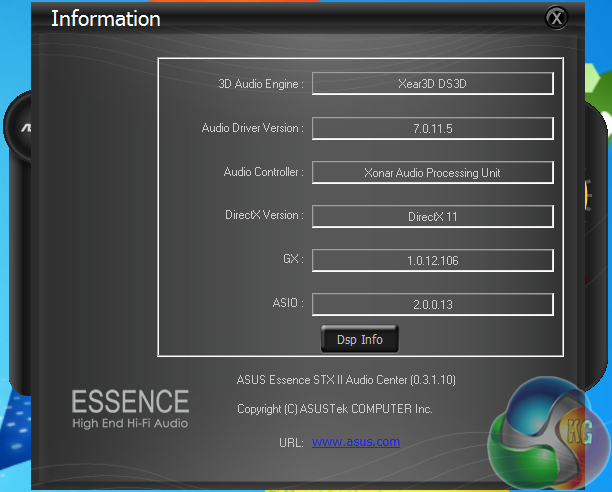Click the URL label
612x492 pixels.
click(291, 443)
